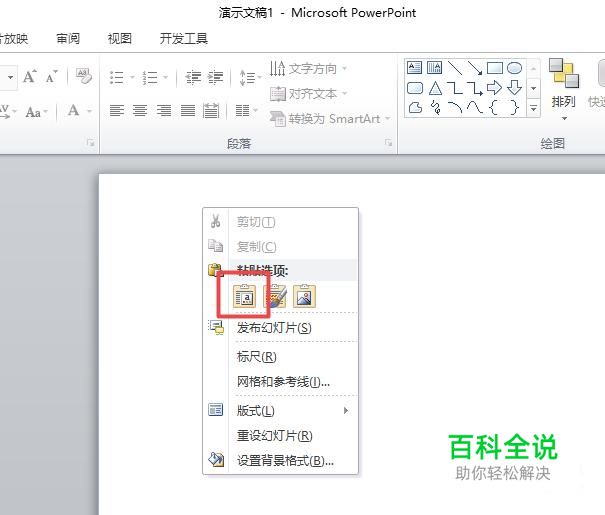
Task: Select the Line shape
Action: coord(455,68)
